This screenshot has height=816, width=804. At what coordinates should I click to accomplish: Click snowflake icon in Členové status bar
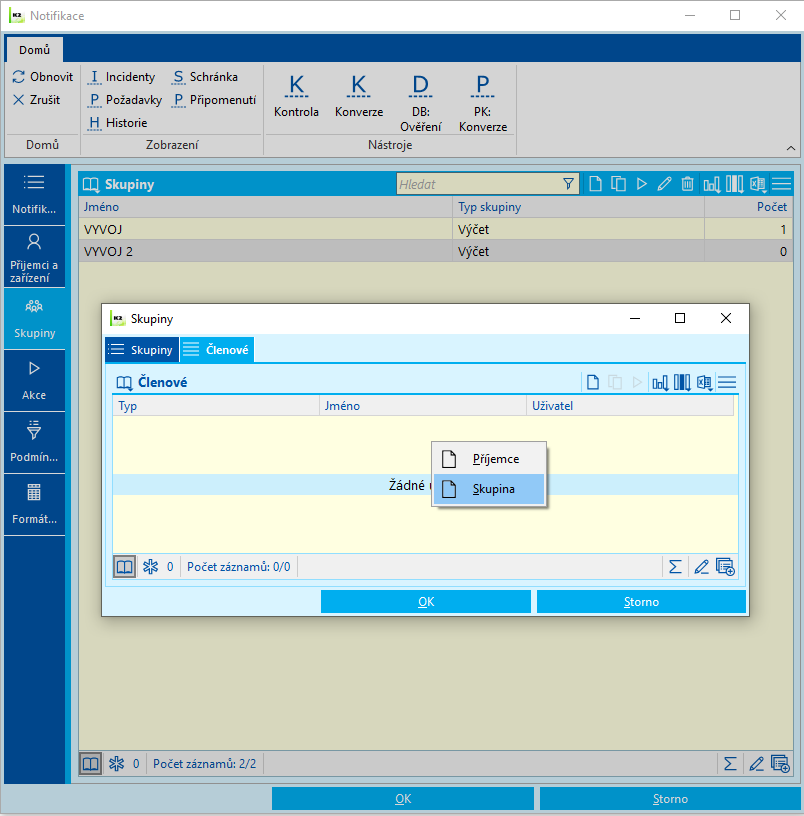[x=150, y=567]
